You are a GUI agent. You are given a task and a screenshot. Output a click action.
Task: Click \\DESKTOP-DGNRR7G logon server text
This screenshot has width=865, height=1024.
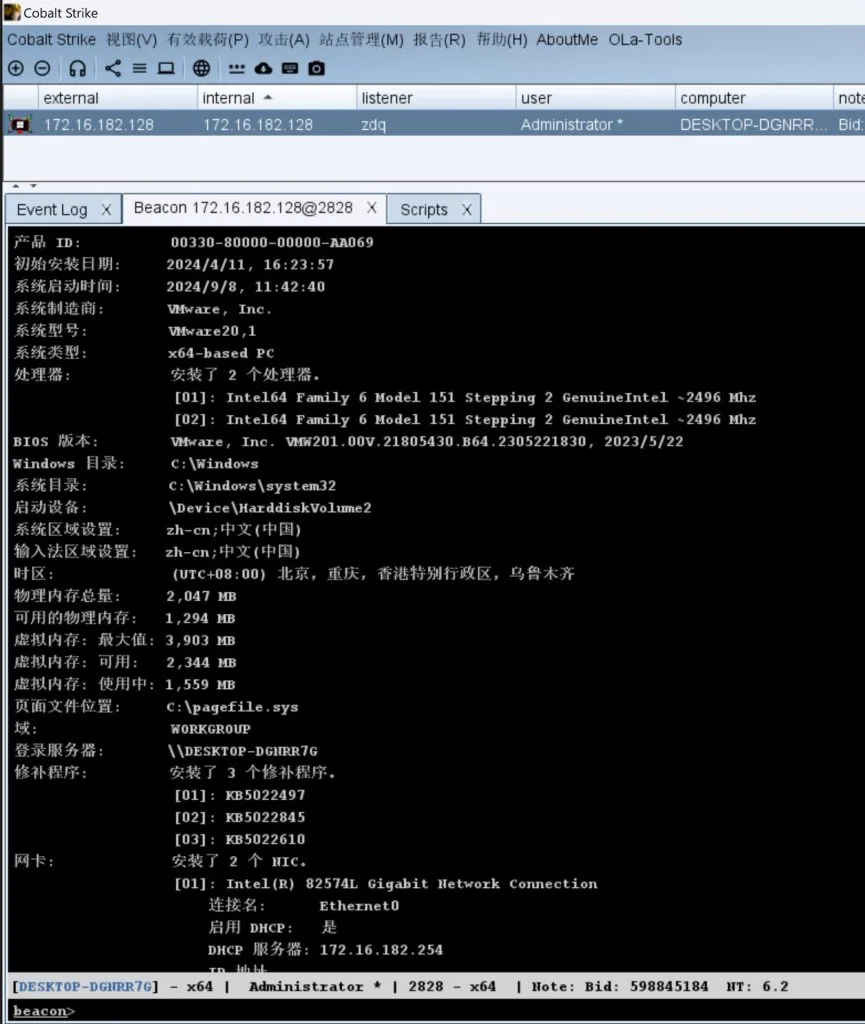[x=243, y=751]
